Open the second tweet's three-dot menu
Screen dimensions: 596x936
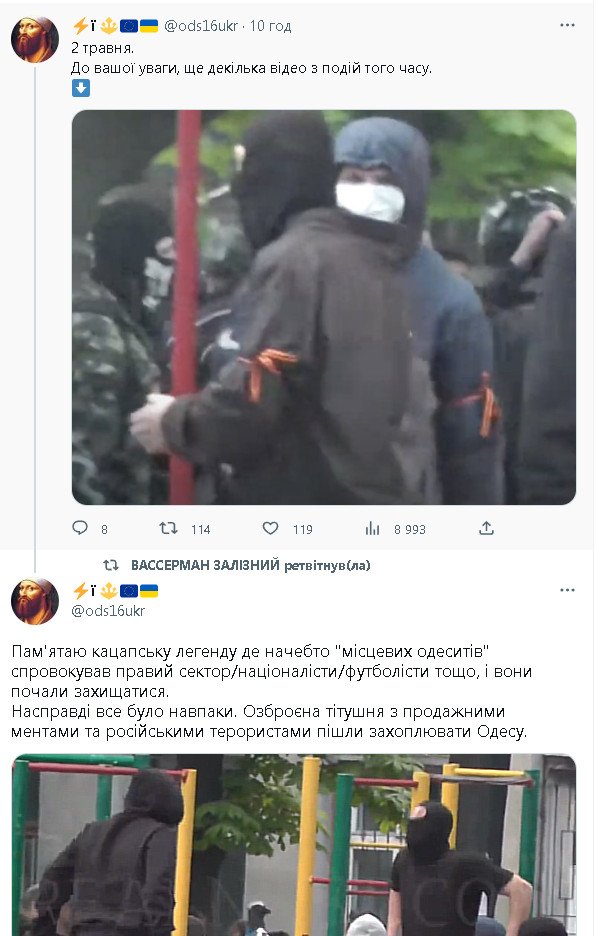point(567,590)
